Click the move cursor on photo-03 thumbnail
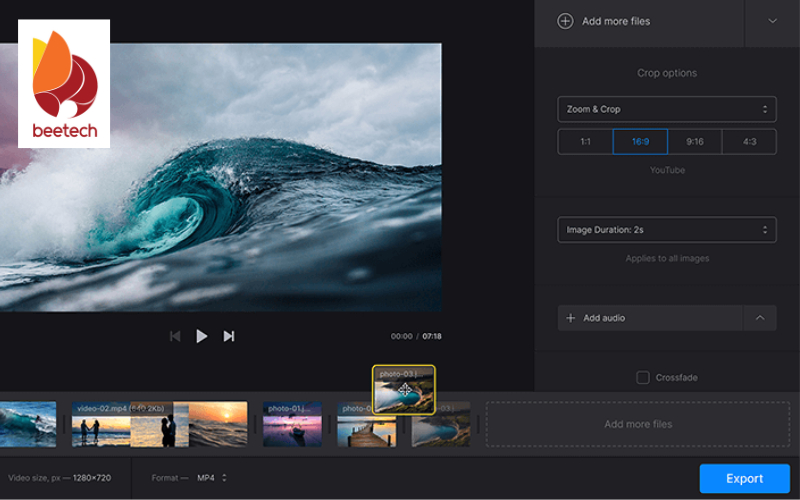The image size is (800, 500). coord(405,390)
